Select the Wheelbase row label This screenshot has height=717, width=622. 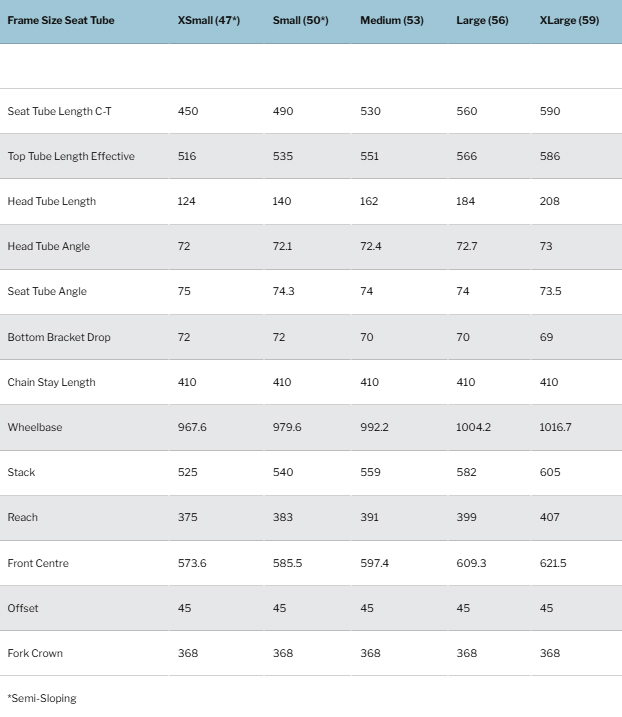click(x=35, y=427)
